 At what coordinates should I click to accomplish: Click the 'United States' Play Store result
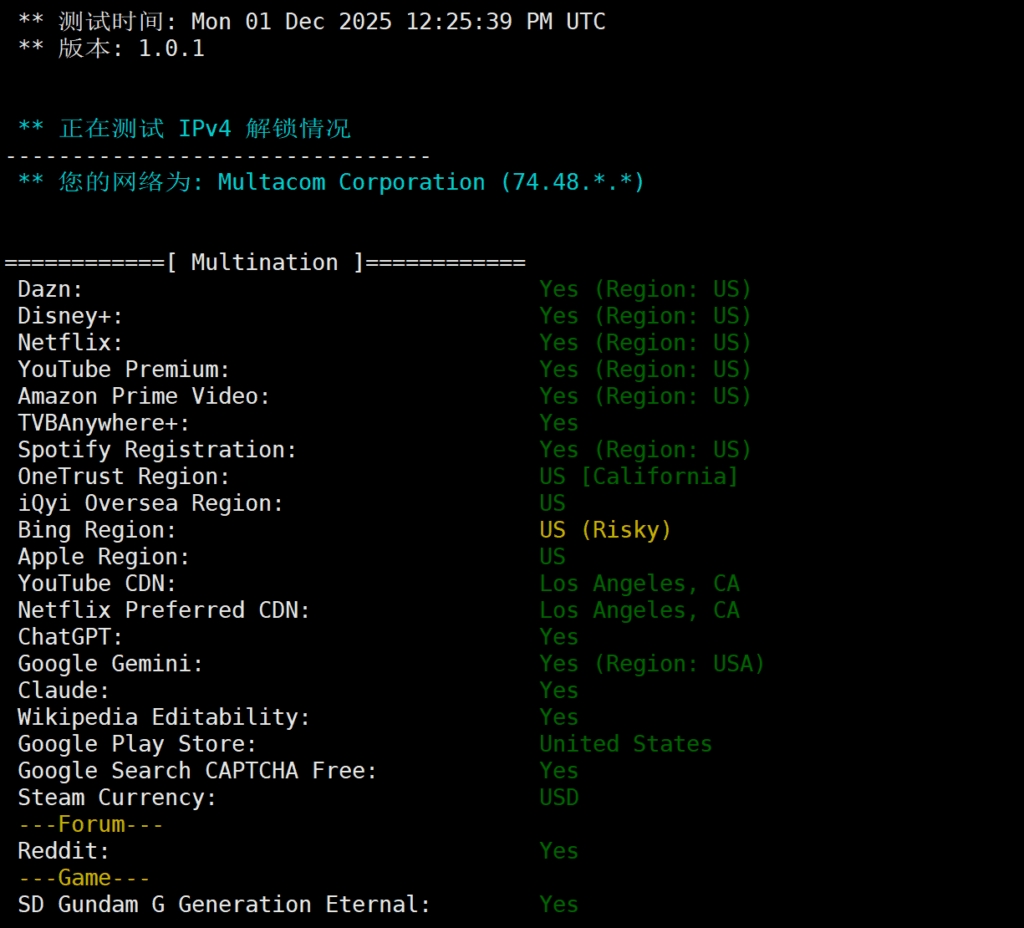pyautogui.click(x=625, y=744)
